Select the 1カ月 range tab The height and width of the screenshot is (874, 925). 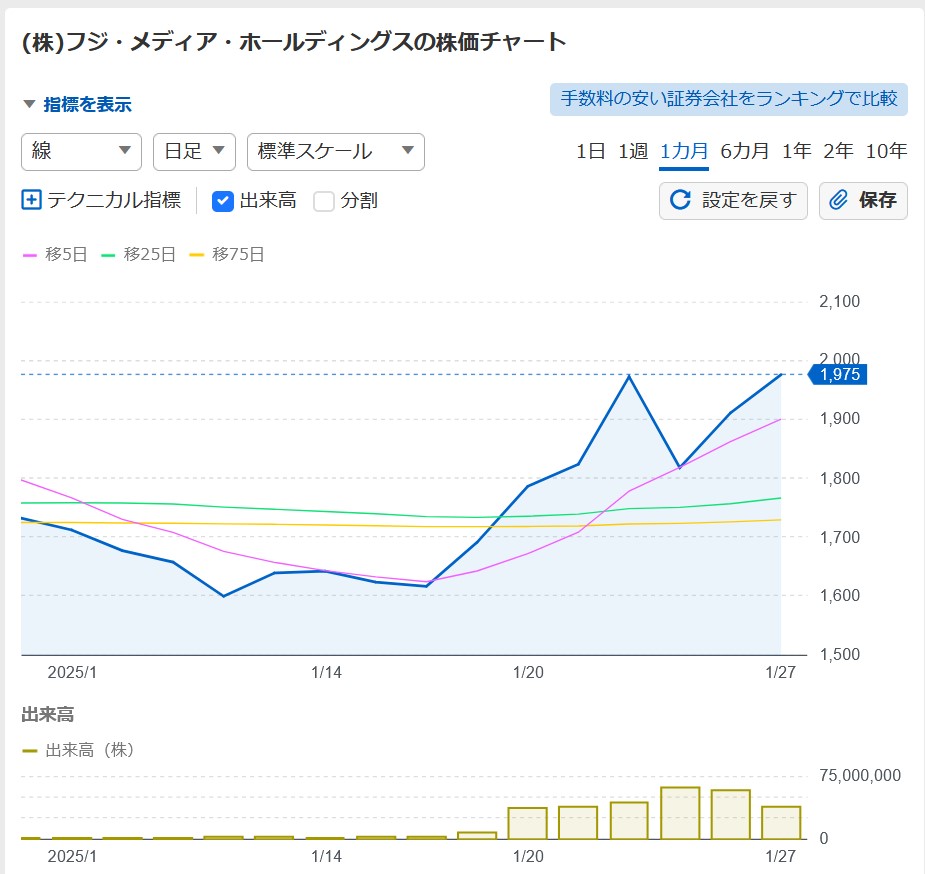click(x=684, y=152)
